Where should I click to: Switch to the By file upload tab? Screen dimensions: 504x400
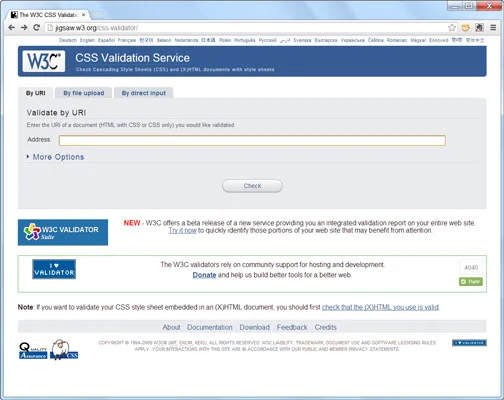(84, 93)
